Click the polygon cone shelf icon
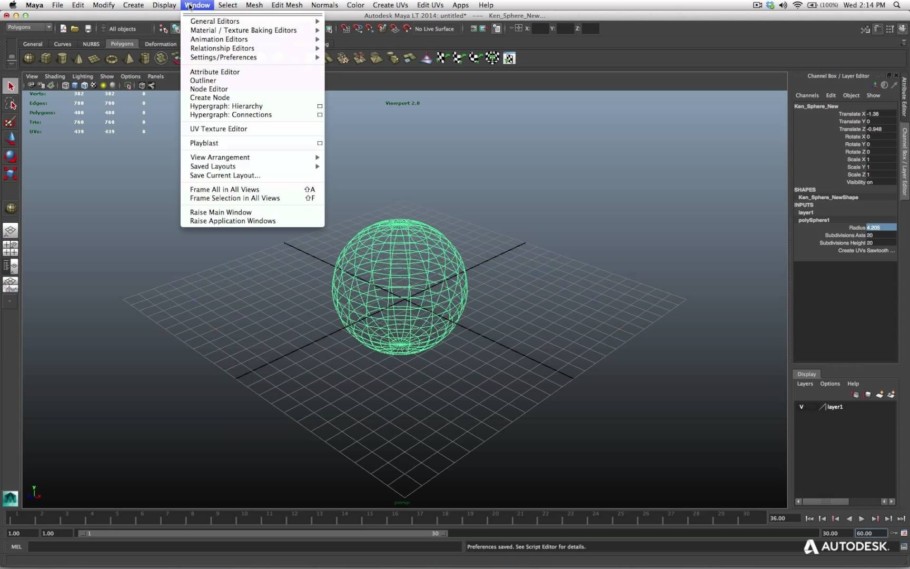The height and width of the screenshot is (569, 910). pos(78,59)
